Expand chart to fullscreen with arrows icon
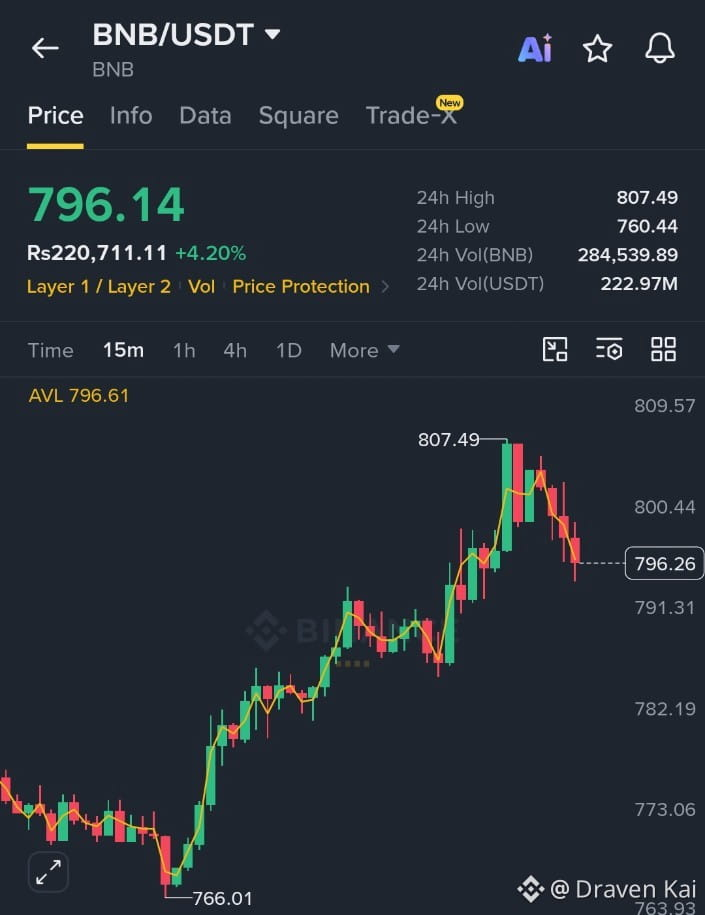This screenshot has width=705, height=915. tap(48, 872)
